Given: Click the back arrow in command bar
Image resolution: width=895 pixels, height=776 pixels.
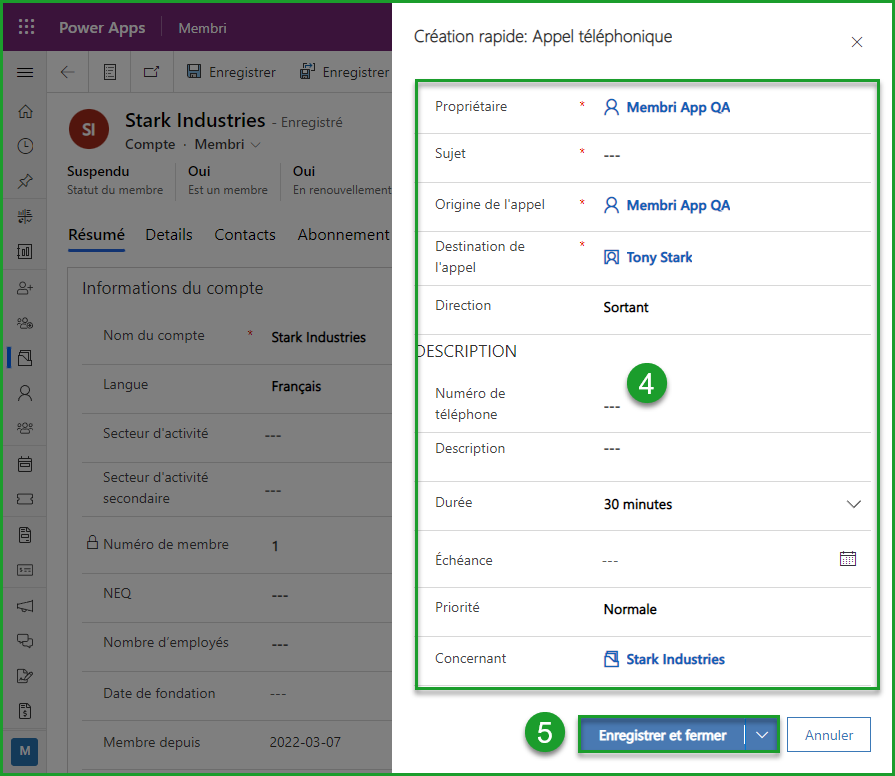Looking at the screenshot, I should [x=67, y=72].
